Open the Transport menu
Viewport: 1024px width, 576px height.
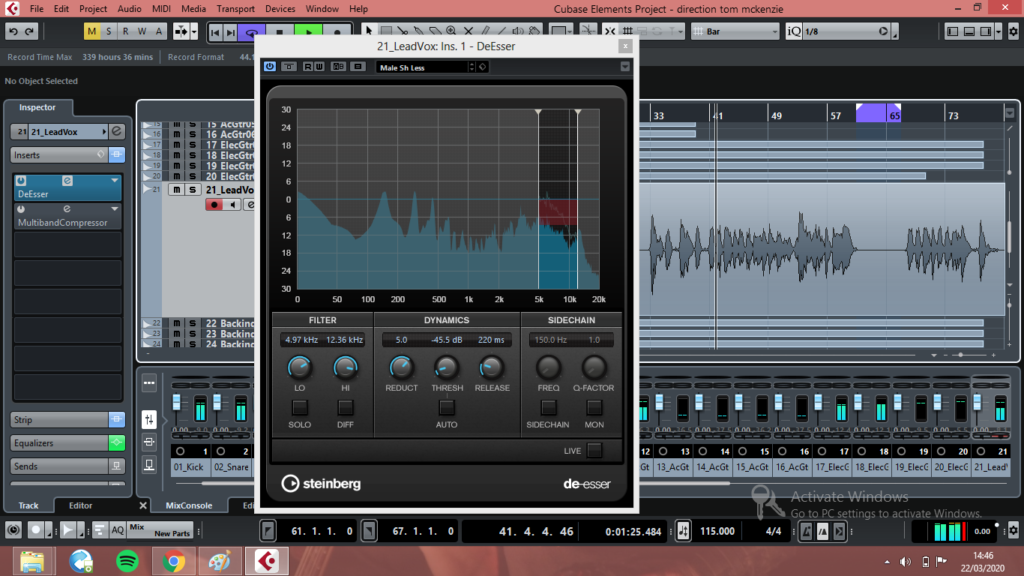pyautogui.click(x=235, y=8)
